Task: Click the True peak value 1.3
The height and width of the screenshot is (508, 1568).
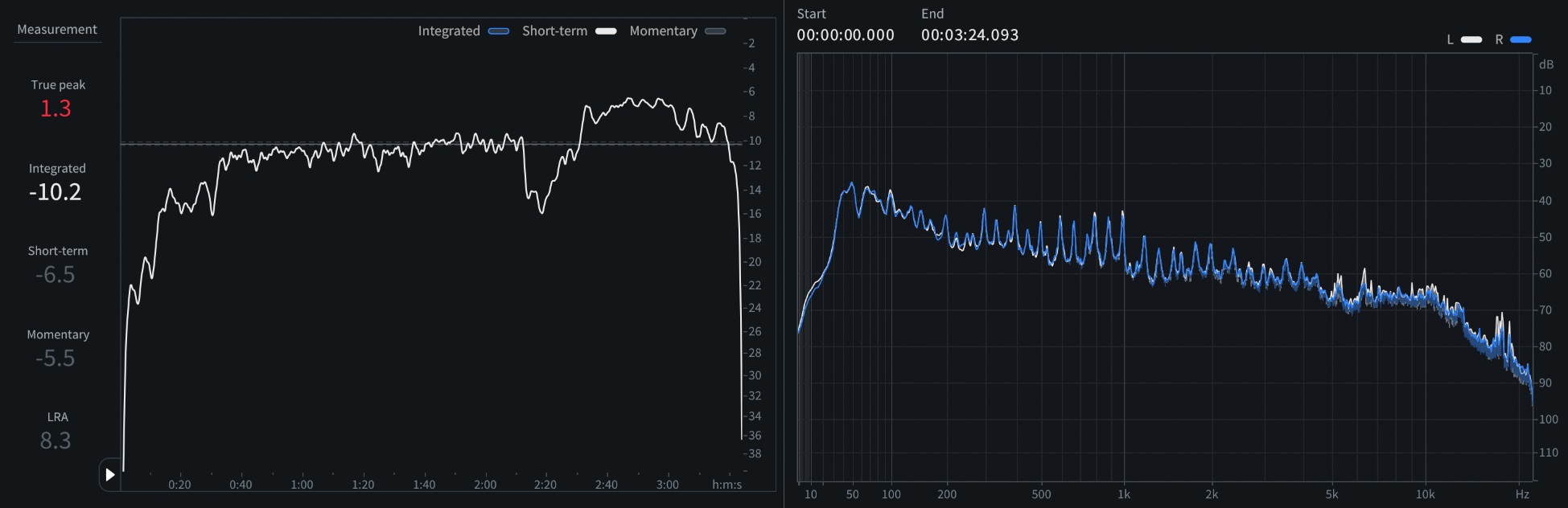Action: click(x=56, y=109)
